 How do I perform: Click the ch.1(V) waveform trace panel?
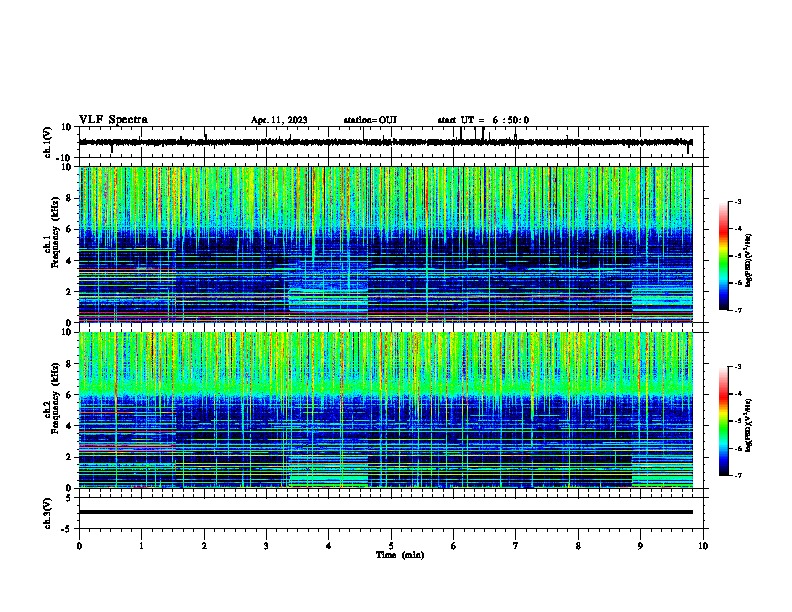[393, 142]
